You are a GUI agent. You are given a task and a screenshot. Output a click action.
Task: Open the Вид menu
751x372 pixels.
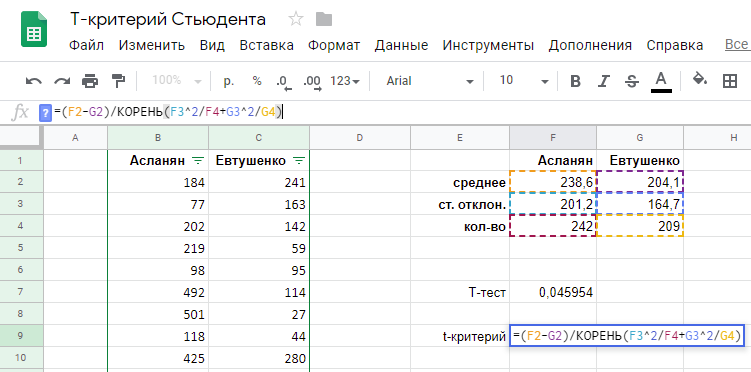[212, 45]
